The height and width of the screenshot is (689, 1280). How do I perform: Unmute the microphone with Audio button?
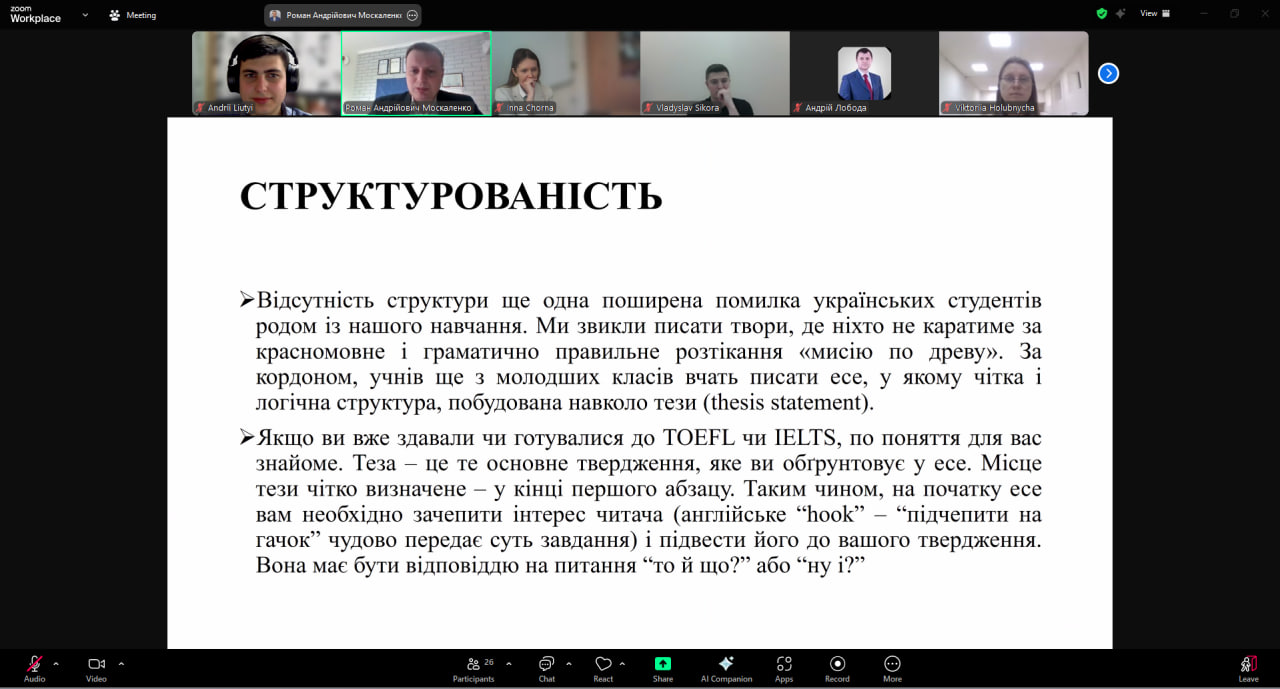[x=35, y=668]
